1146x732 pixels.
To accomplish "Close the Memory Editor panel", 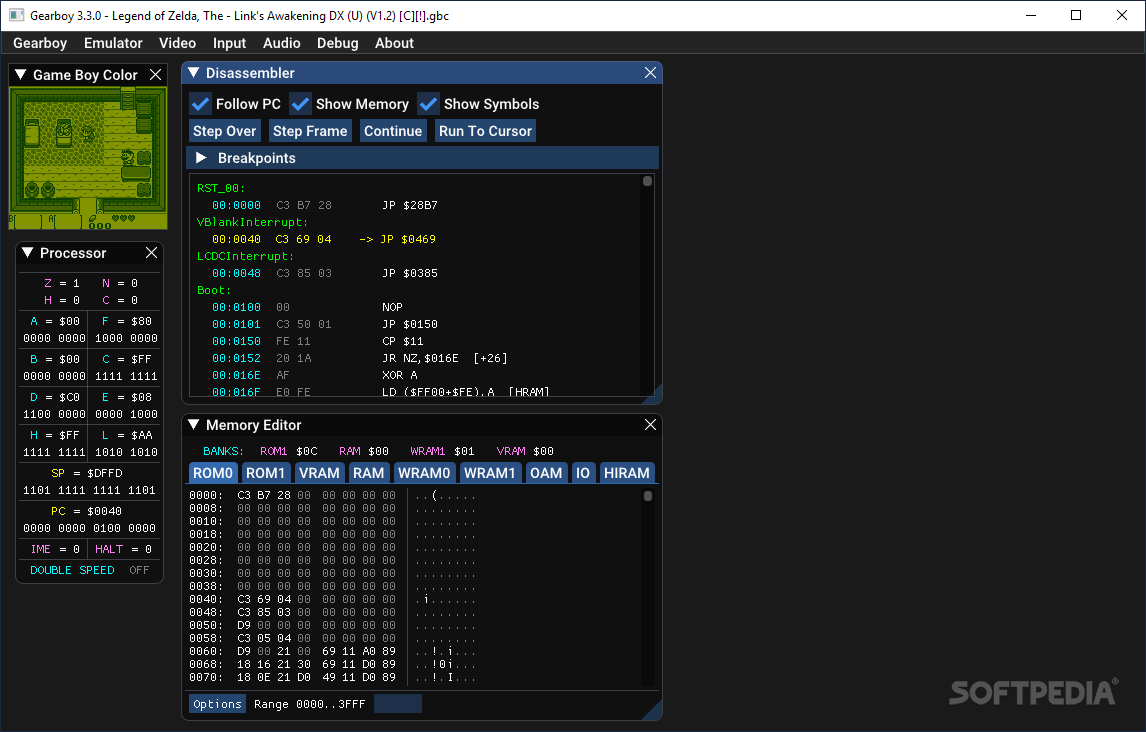I will point(650,424).
